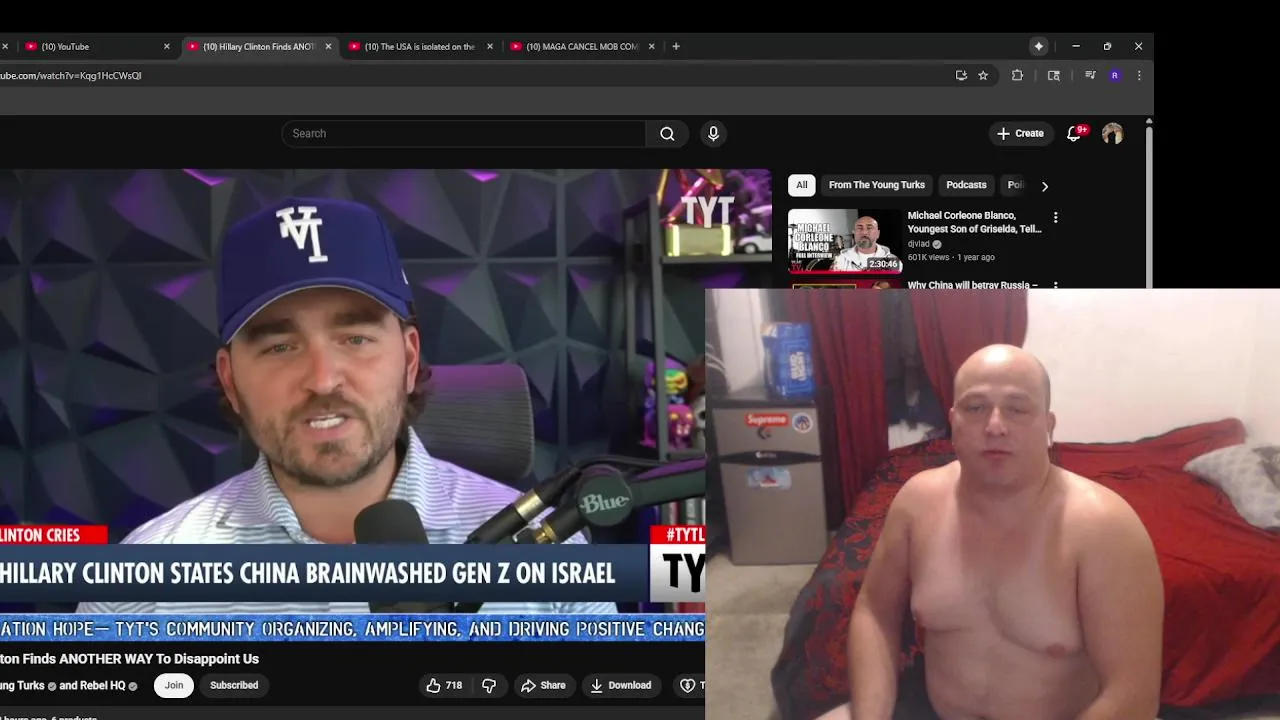Click the YouTube search magnifier button
1280x720 pixels.
click(667, 134)
